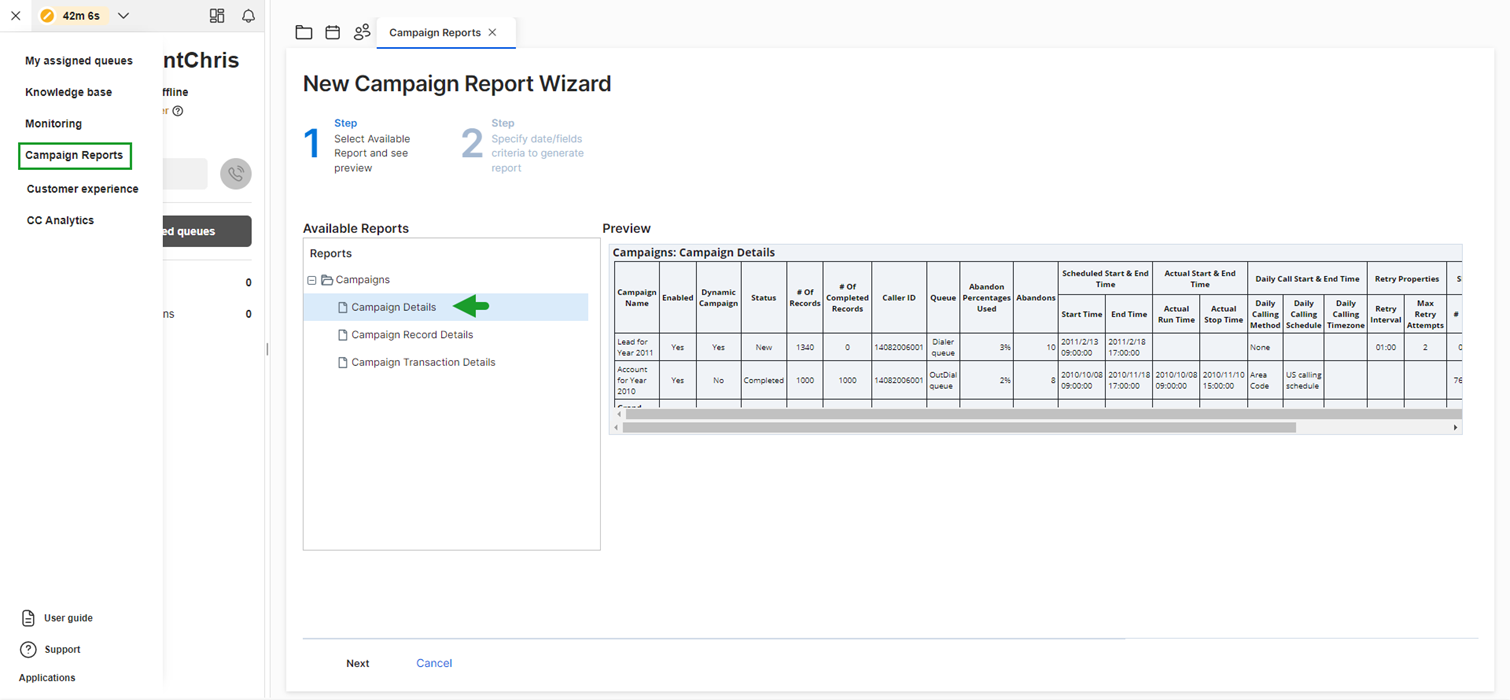Screen dimensions: 1510x700
Task: Open Customer experience menu item
Action: 82,189
